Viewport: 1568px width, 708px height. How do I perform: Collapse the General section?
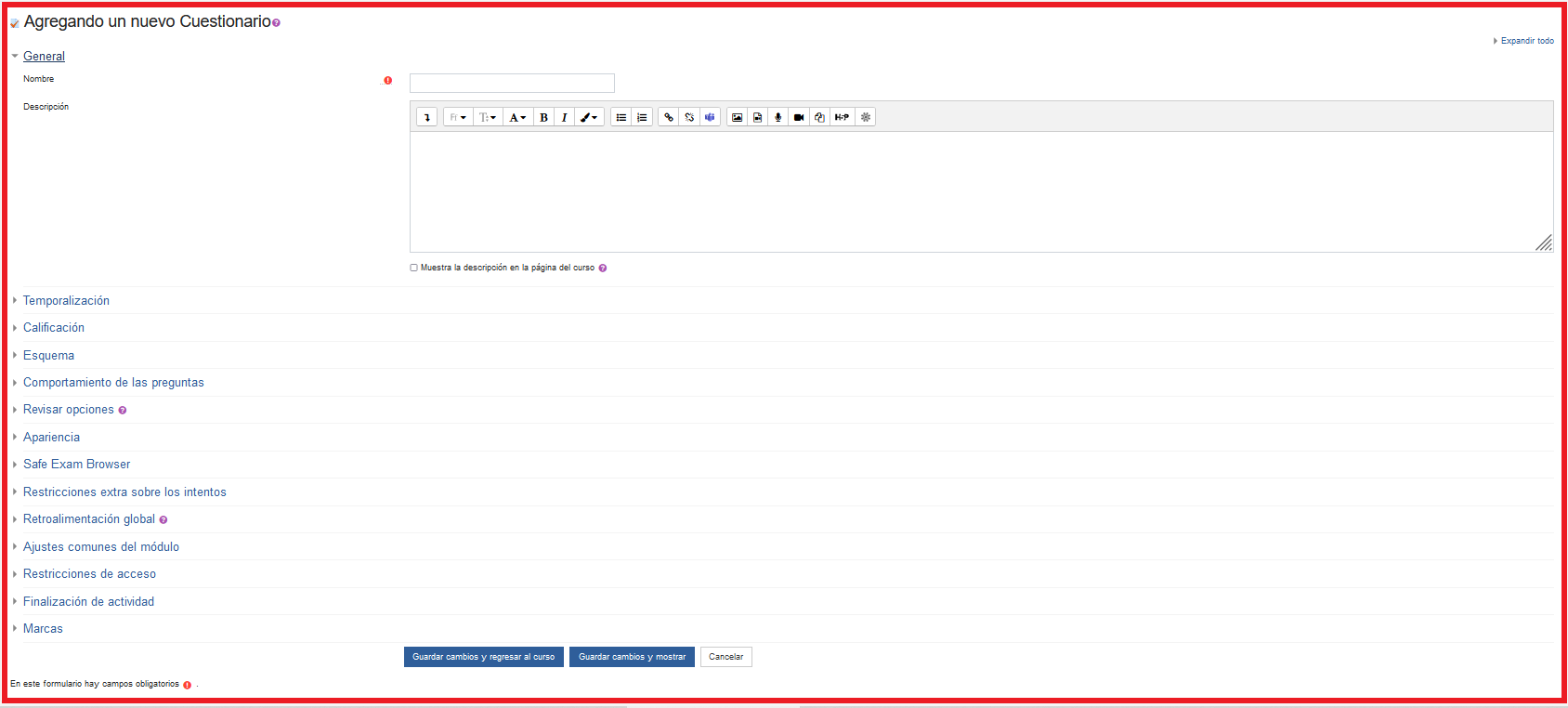(x=44, y=57)
